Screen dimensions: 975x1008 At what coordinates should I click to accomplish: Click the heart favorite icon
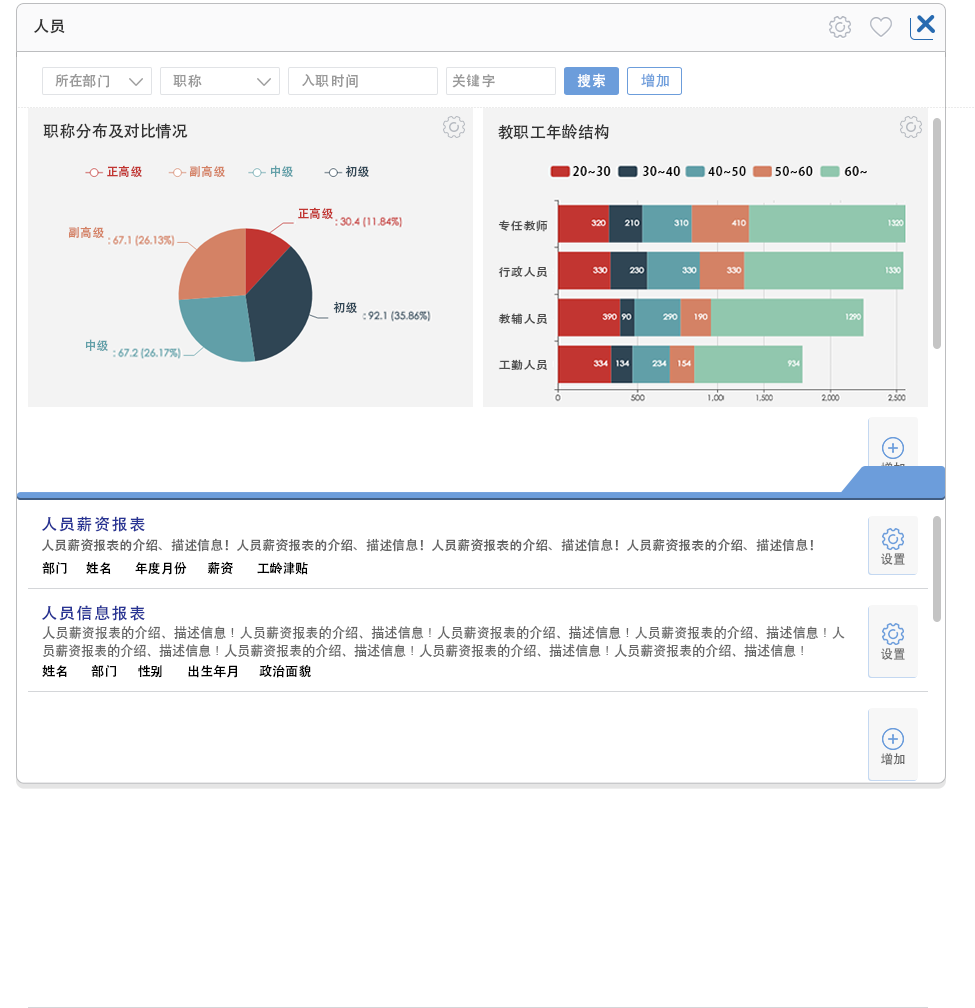click(x=880, y=27)
